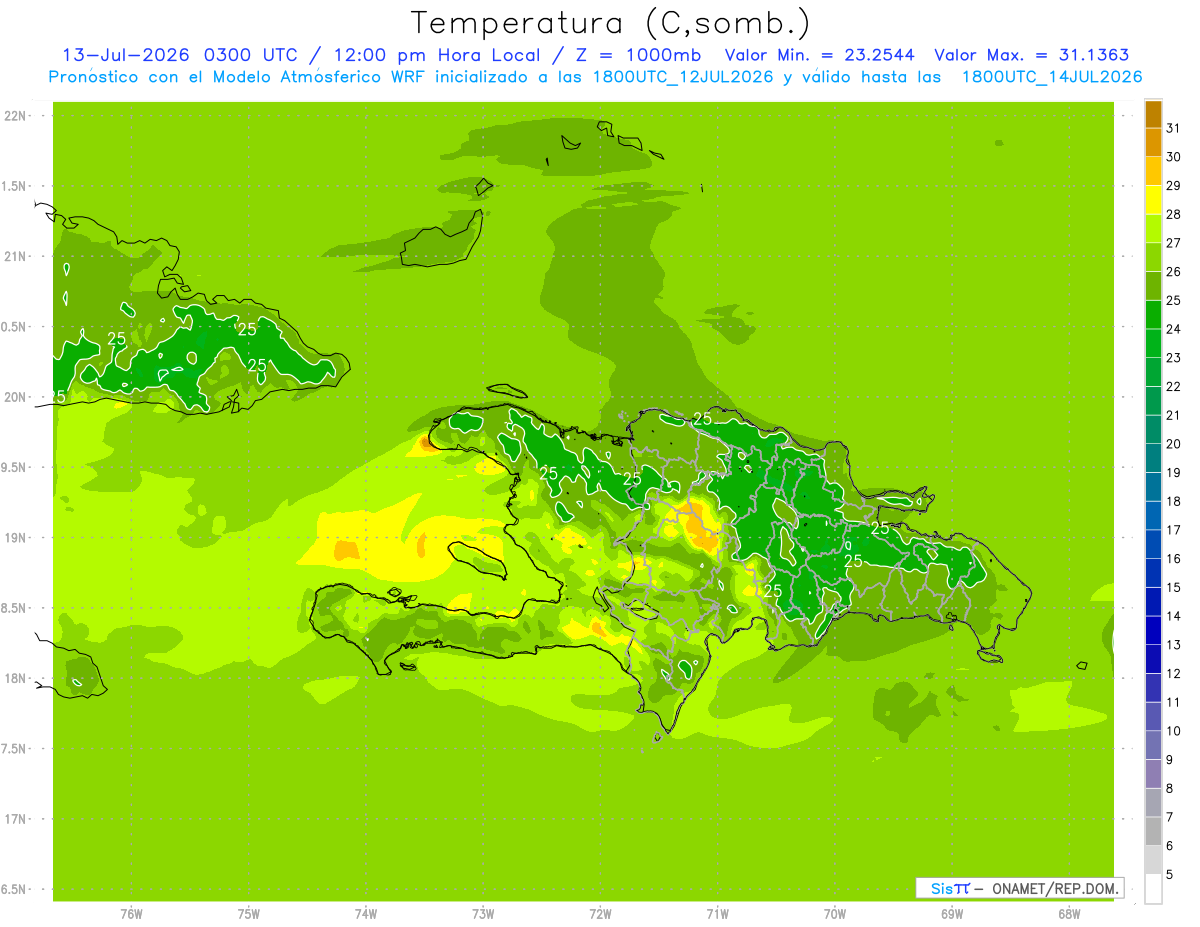Click the 72W longitude axis label
The height and width of the screenshot is (927, 1200).
600,914
